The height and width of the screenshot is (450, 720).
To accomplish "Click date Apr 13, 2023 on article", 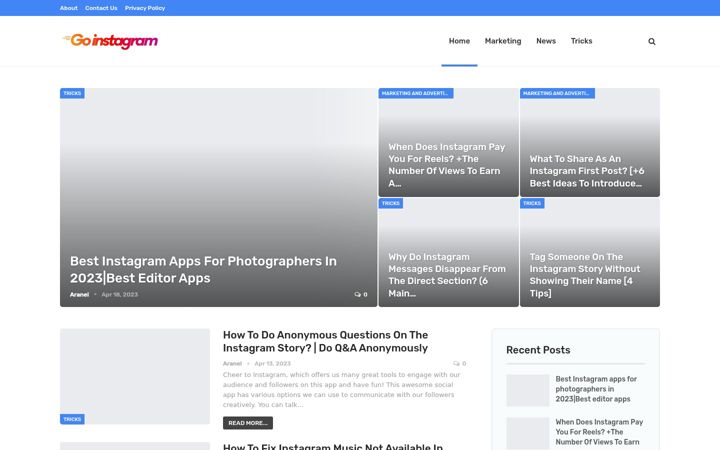I will (x=272, y=363).
